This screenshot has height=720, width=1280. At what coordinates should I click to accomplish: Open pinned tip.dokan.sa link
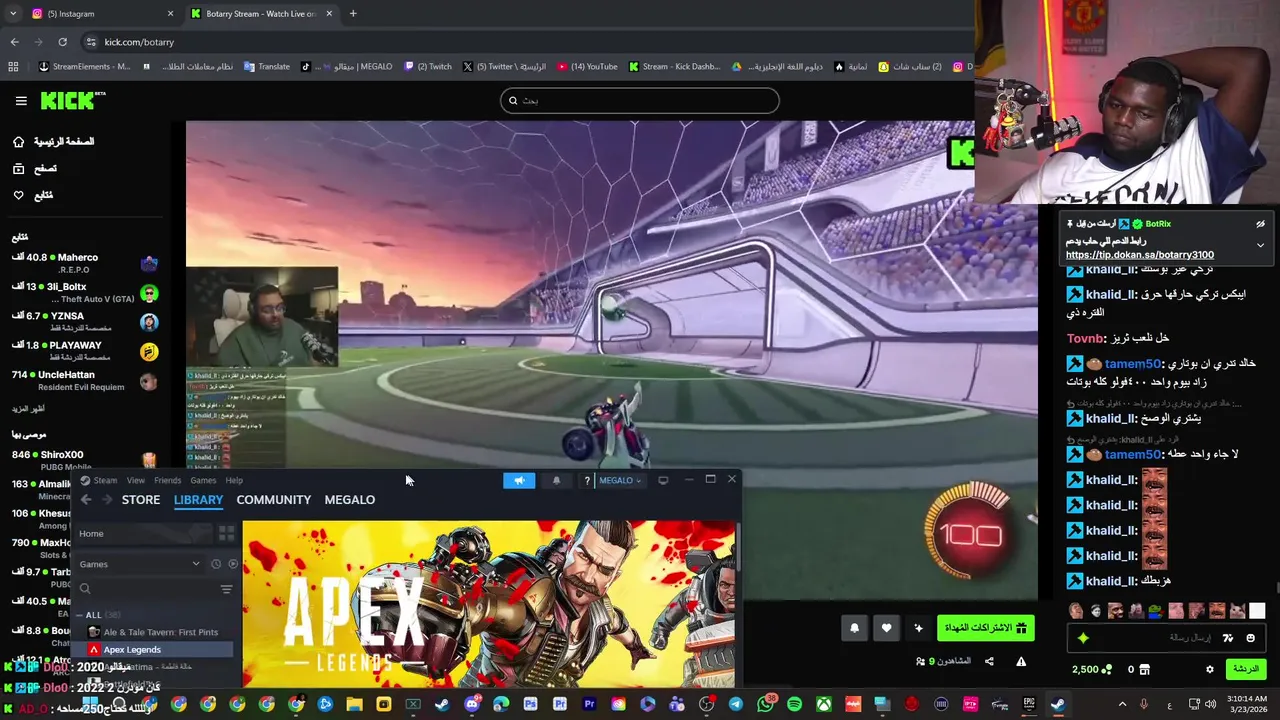[1140, 255]
